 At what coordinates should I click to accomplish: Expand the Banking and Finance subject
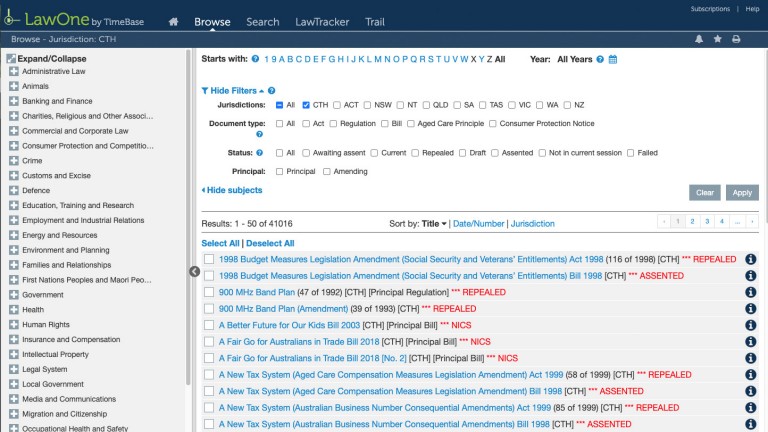pos(14,101)
